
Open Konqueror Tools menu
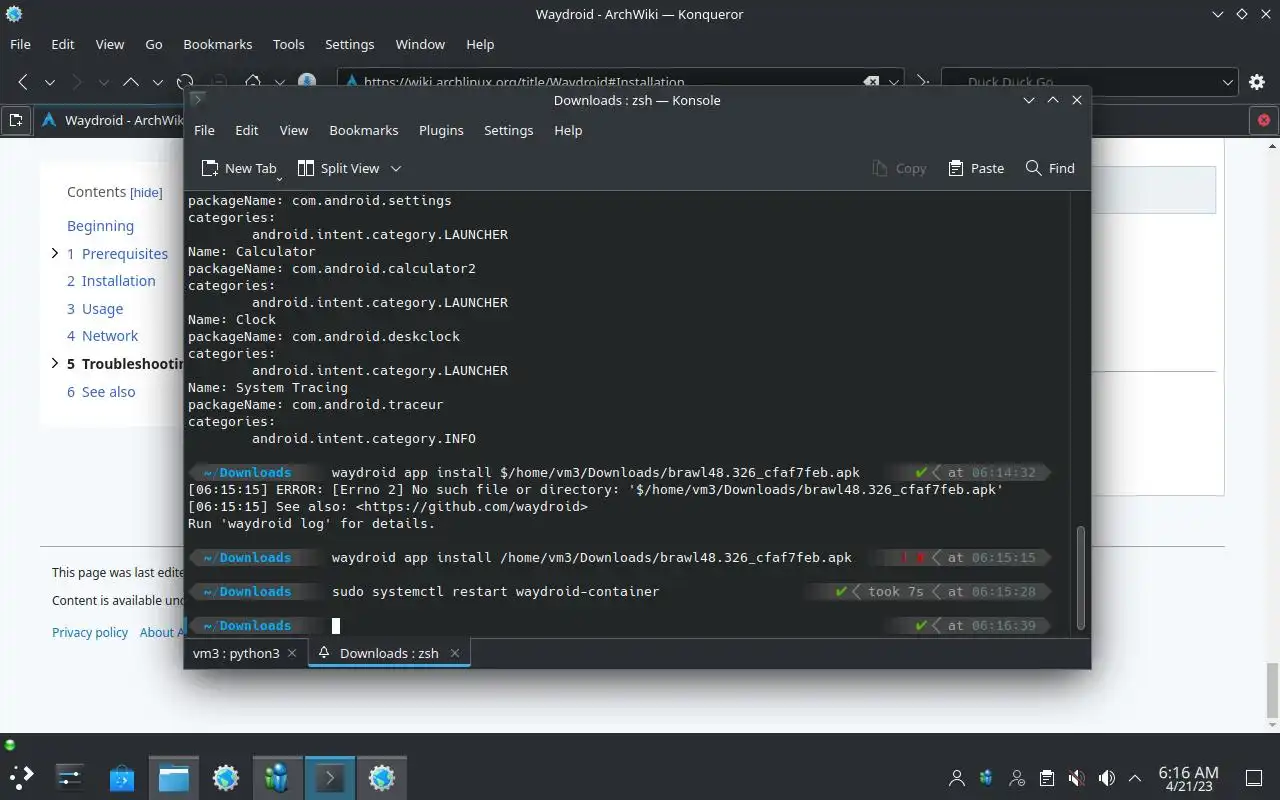click(x=289, y=44)
